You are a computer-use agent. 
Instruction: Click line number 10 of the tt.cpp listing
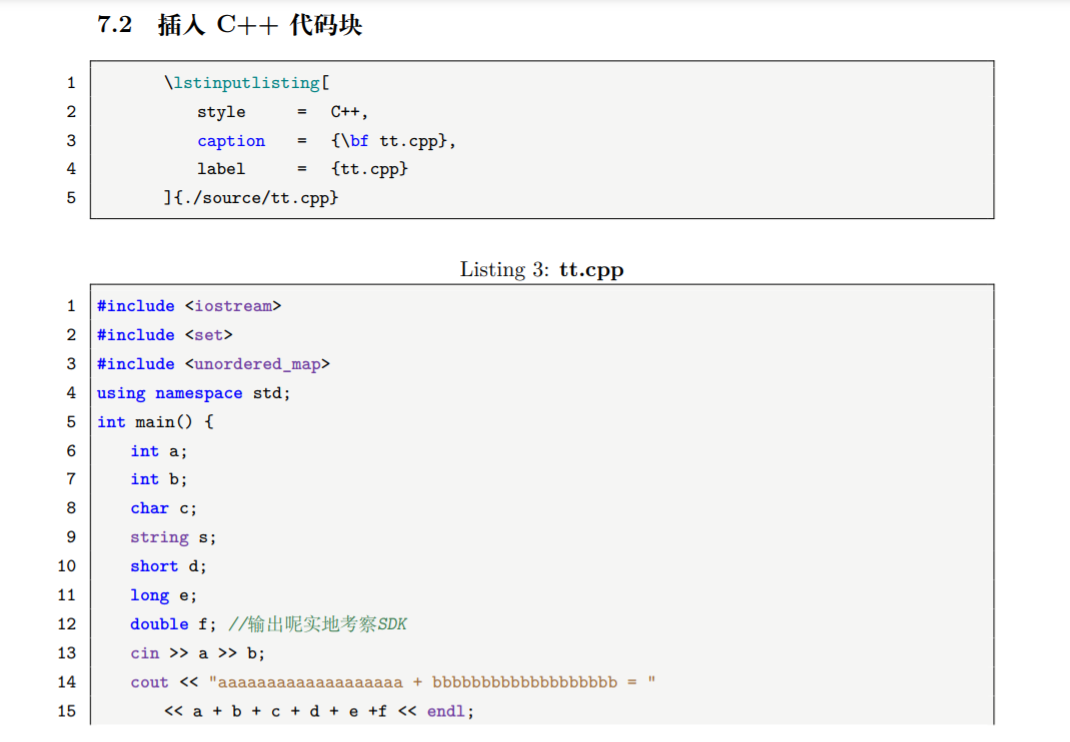coord(67,567)
